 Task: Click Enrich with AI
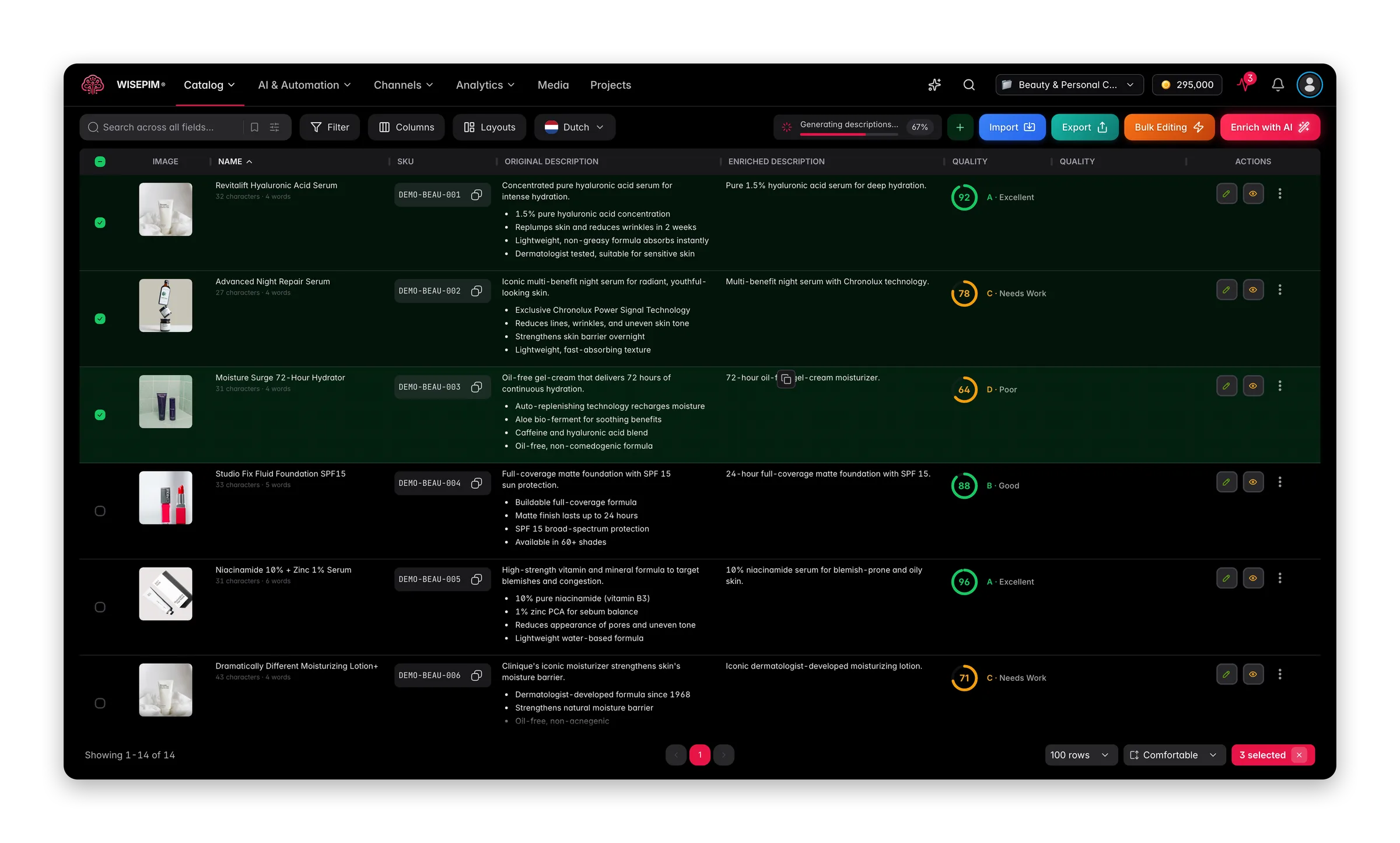click(1270, 127)
